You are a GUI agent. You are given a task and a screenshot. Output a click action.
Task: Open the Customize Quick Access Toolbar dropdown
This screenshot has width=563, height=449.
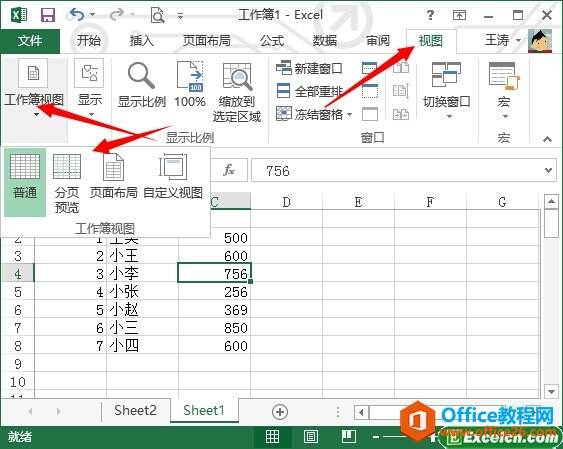click(181, 15)
